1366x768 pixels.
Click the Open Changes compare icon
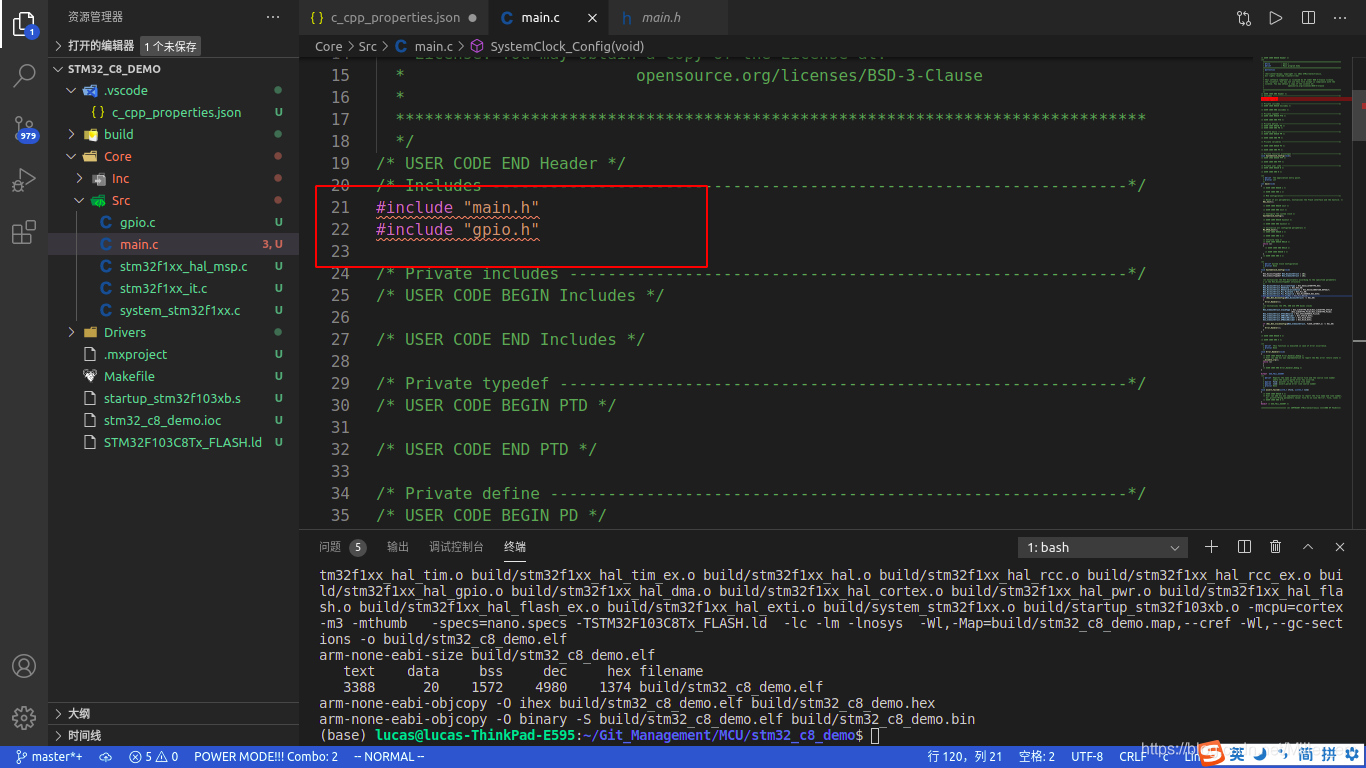pos(1243,18)
